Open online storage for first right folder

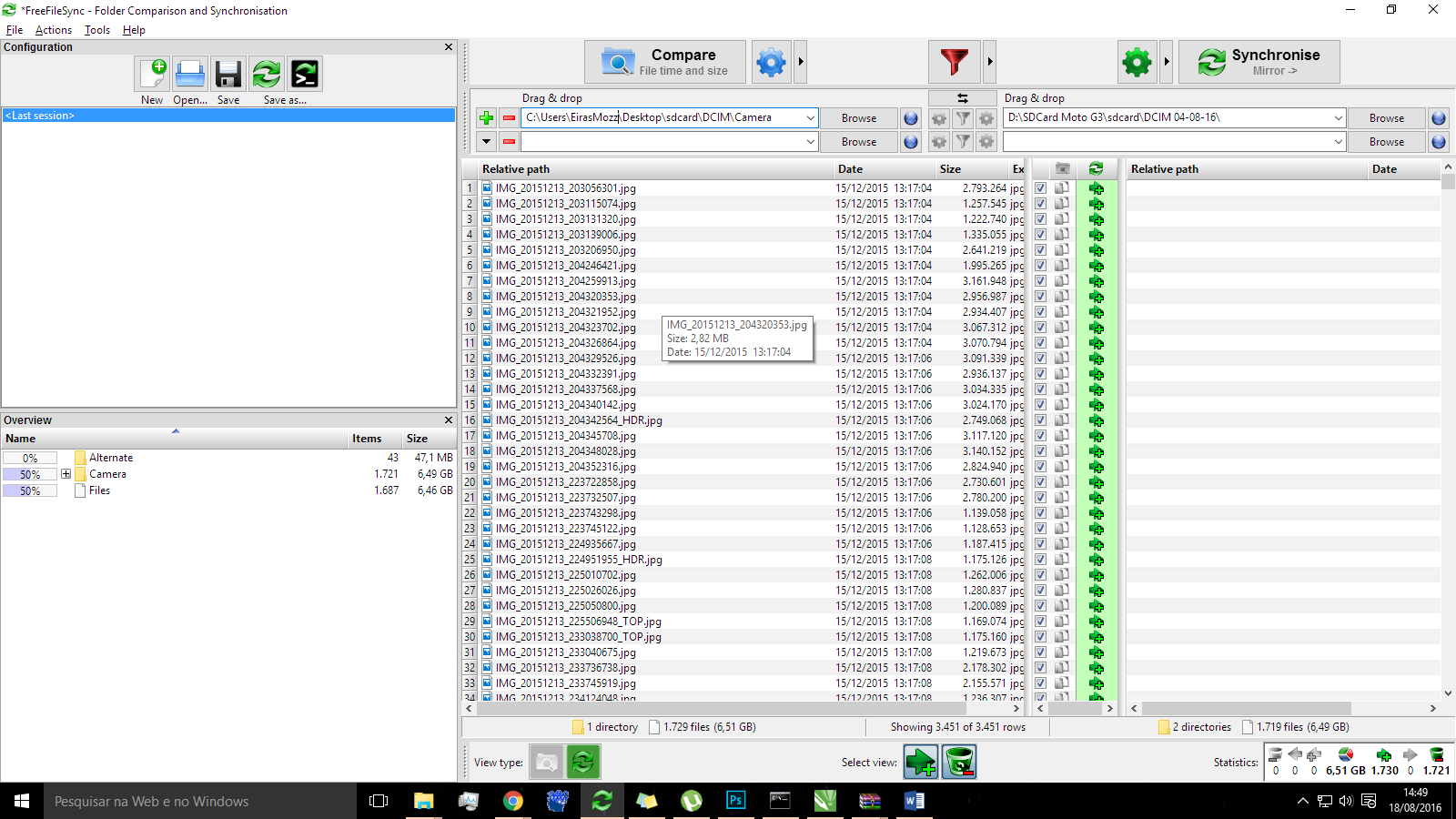(x=1439, y=117)
